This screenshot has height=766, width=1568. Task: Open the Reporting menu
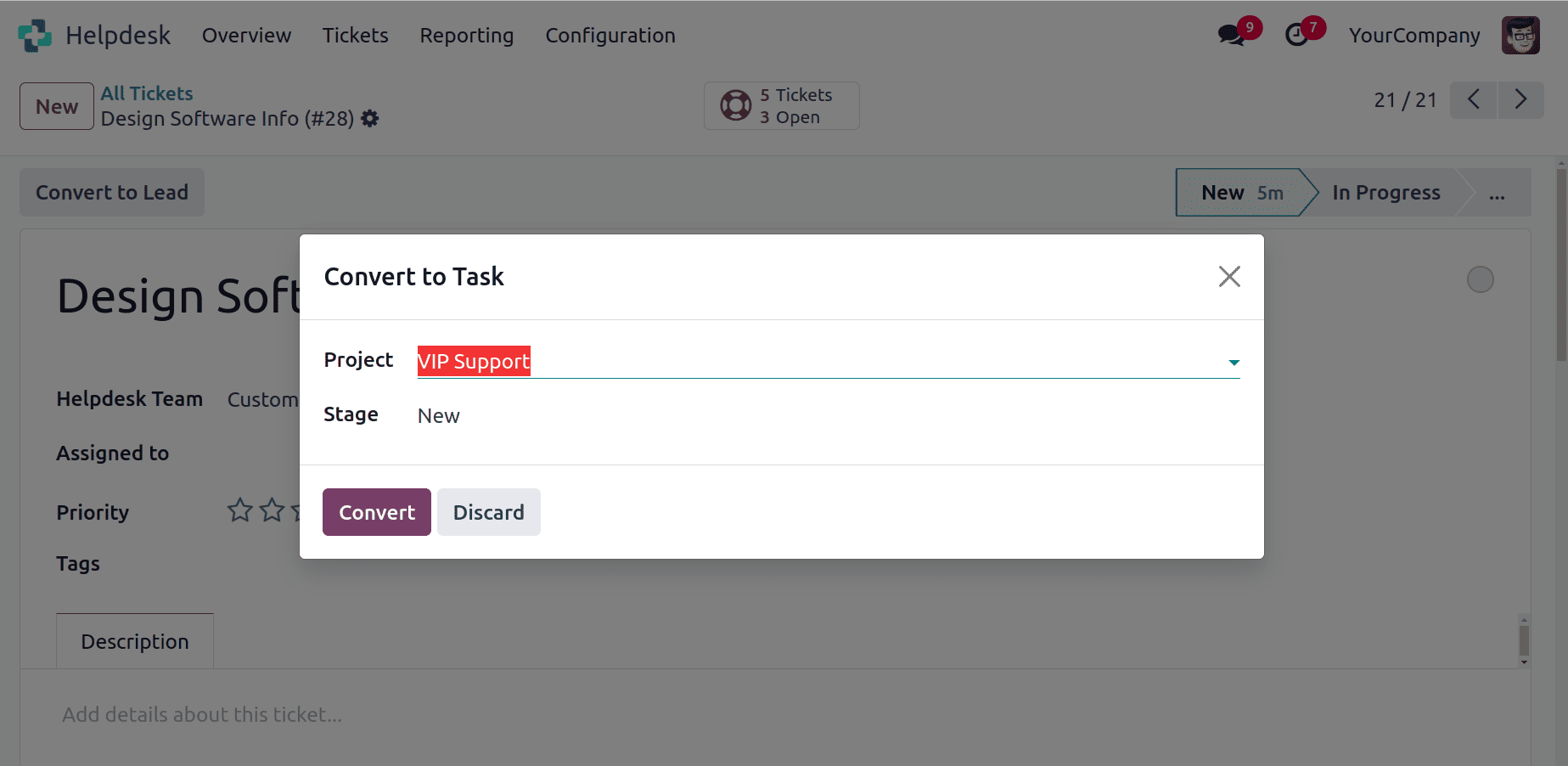[x=466, y=35]
